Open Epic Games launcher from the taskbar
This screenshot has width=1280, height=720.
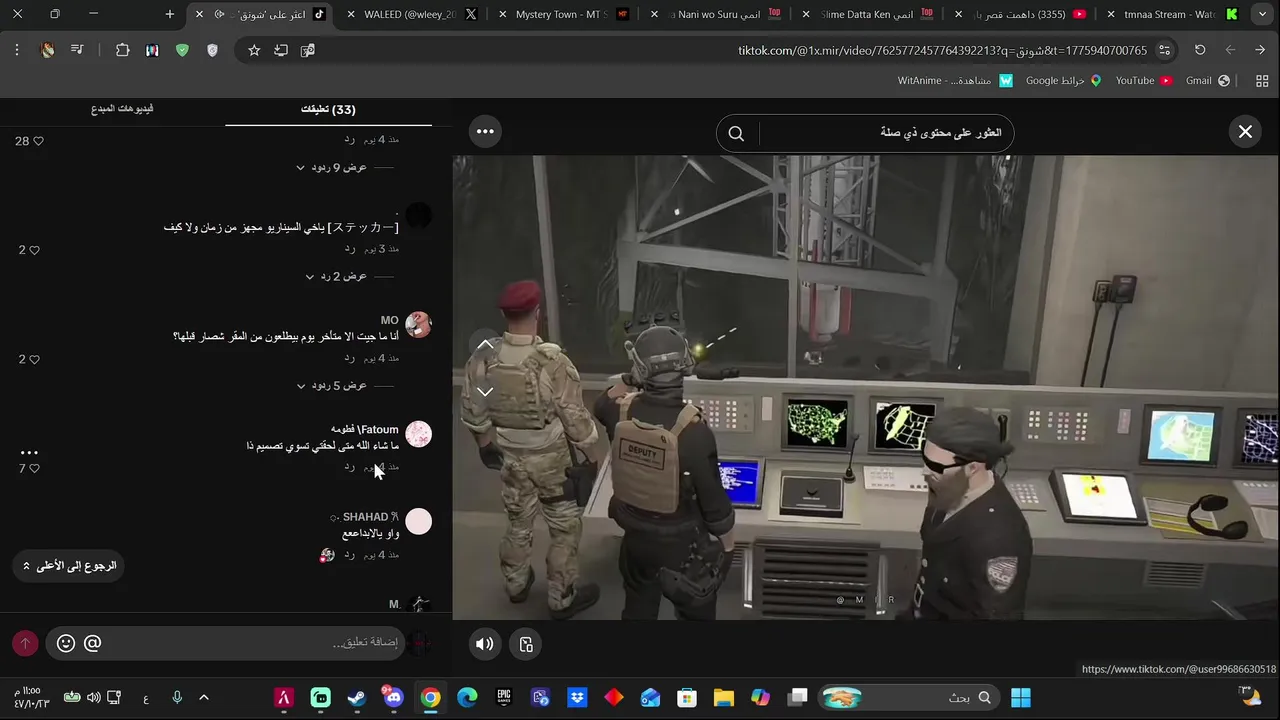(x=504, y=697)
